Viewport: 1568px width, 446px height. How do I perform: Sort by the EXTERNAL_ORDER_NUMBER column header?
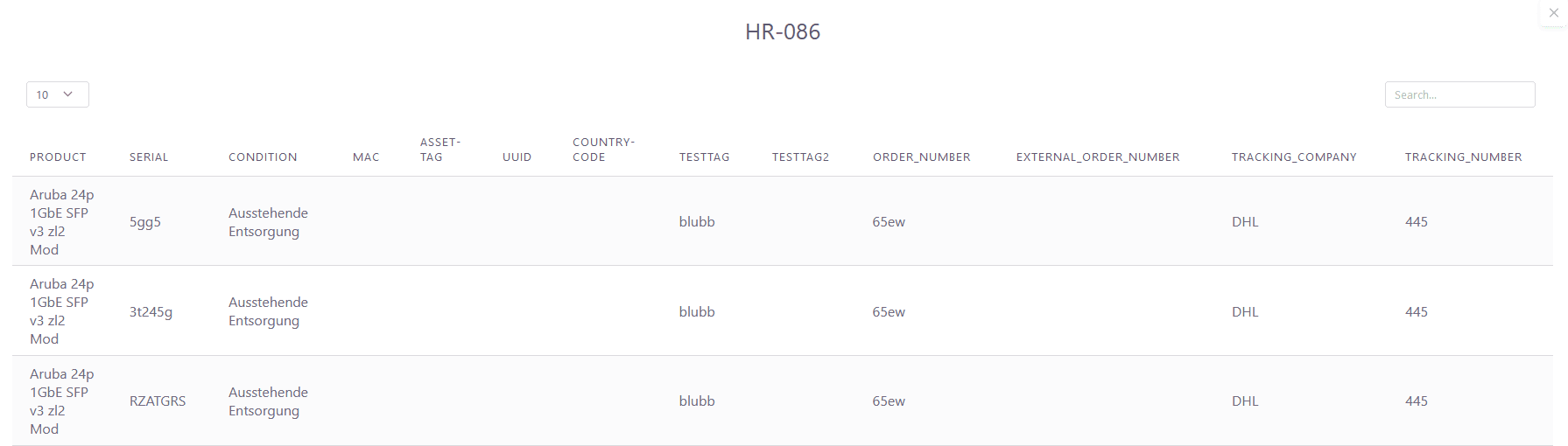(x=1098, y=157)
